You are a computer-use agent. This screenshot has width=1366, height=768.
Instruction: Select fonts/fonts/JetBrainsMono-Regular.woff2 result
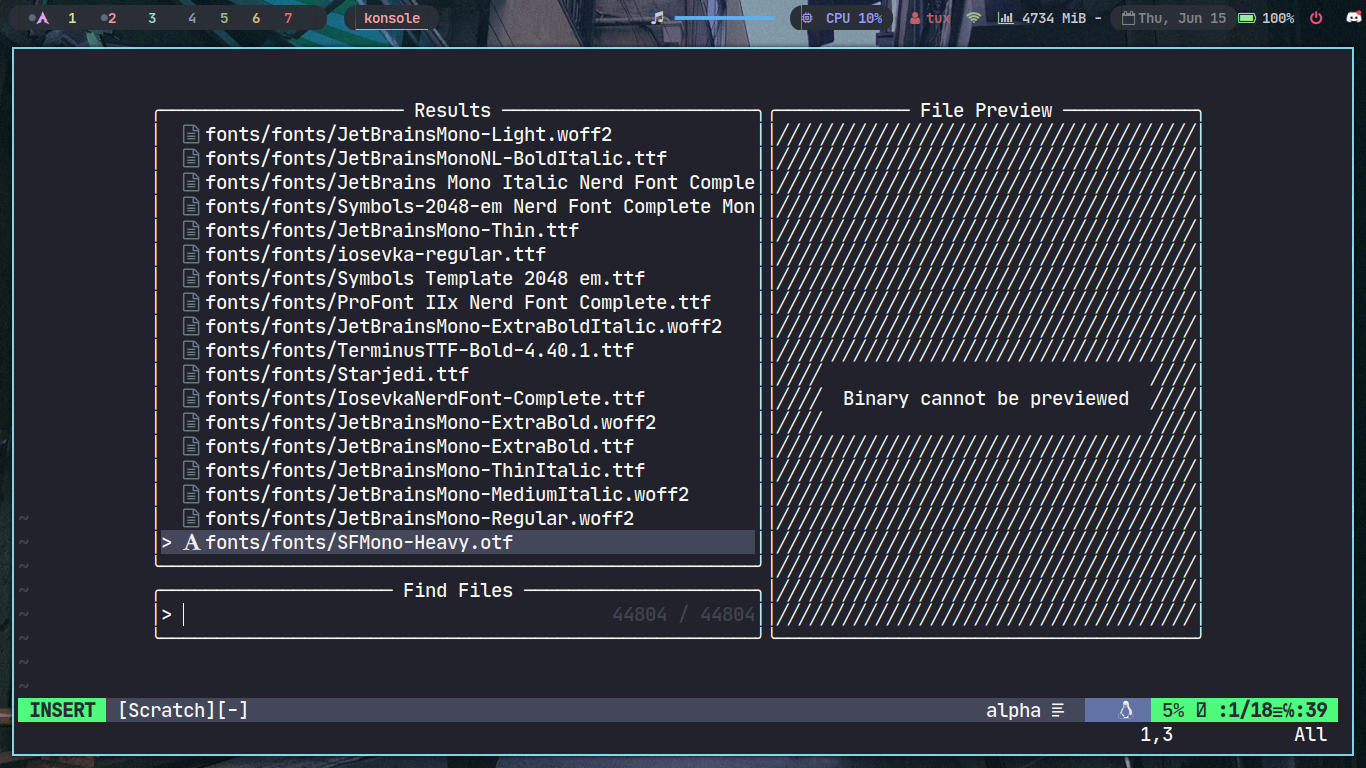coord(458,518)
